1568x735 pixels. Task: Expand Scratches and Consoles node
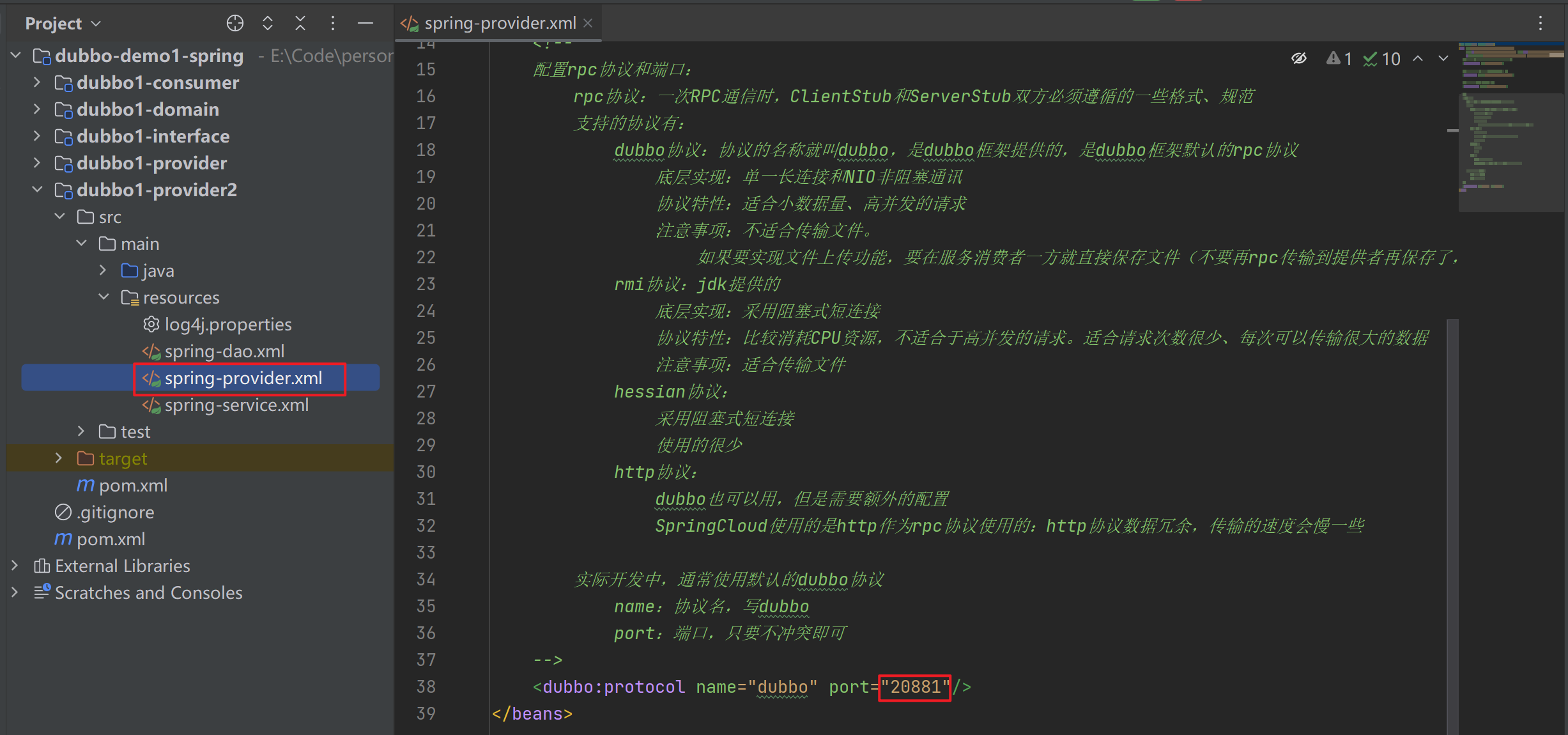pyautogui.click(x=15, y=592)
